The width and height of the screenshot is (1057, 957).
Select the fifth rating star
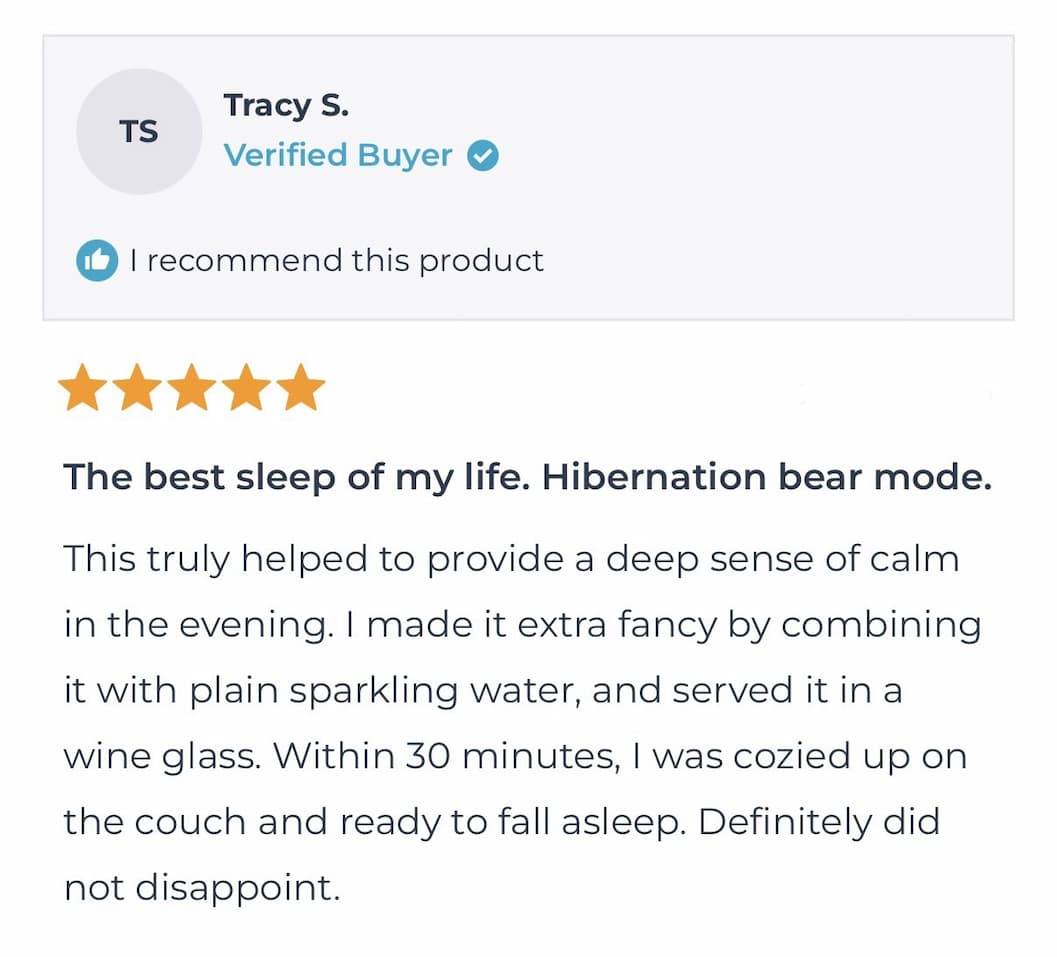click(x=301, y=387)
